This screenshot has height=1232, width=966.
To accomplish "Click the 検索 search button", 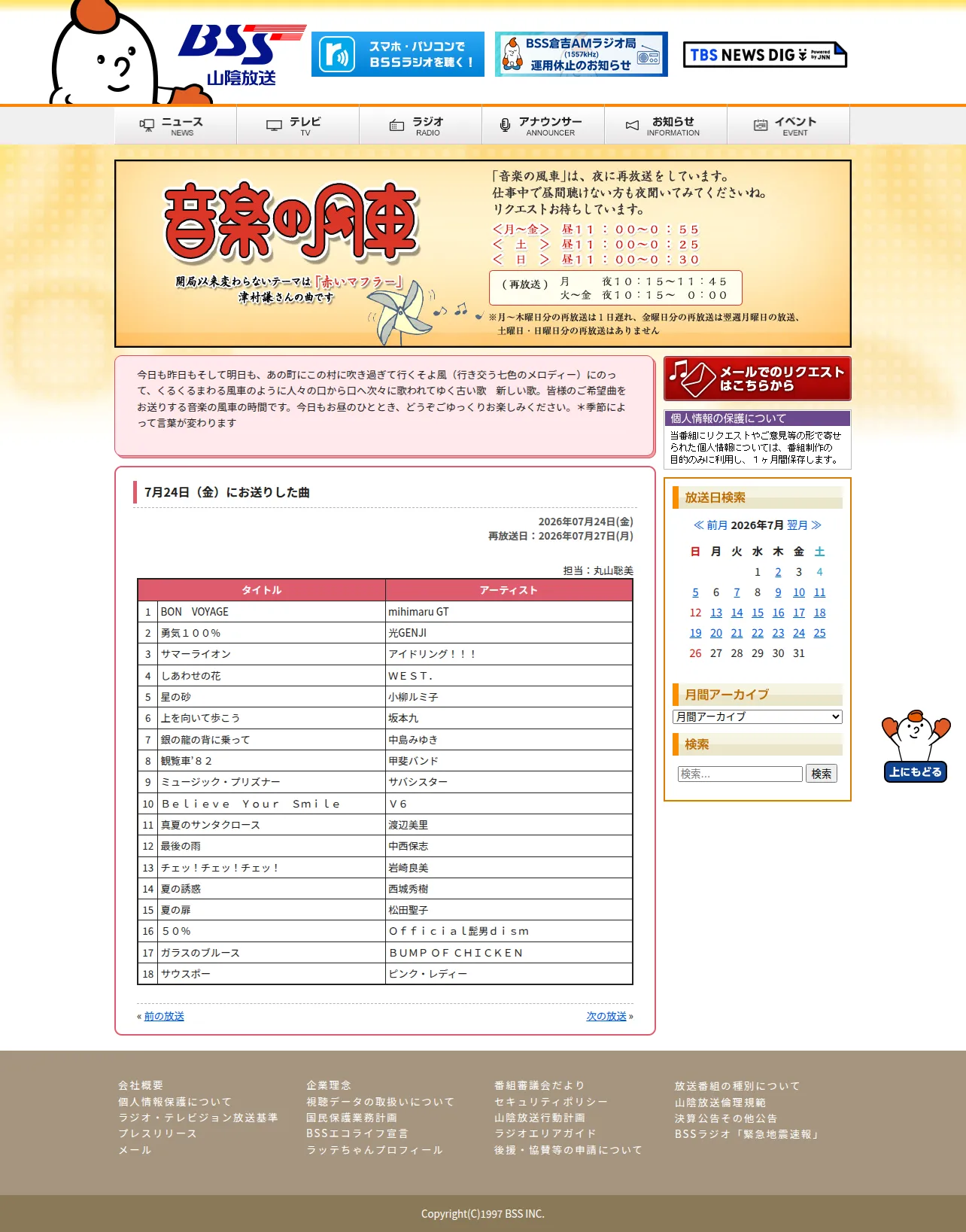I will 822,774.
